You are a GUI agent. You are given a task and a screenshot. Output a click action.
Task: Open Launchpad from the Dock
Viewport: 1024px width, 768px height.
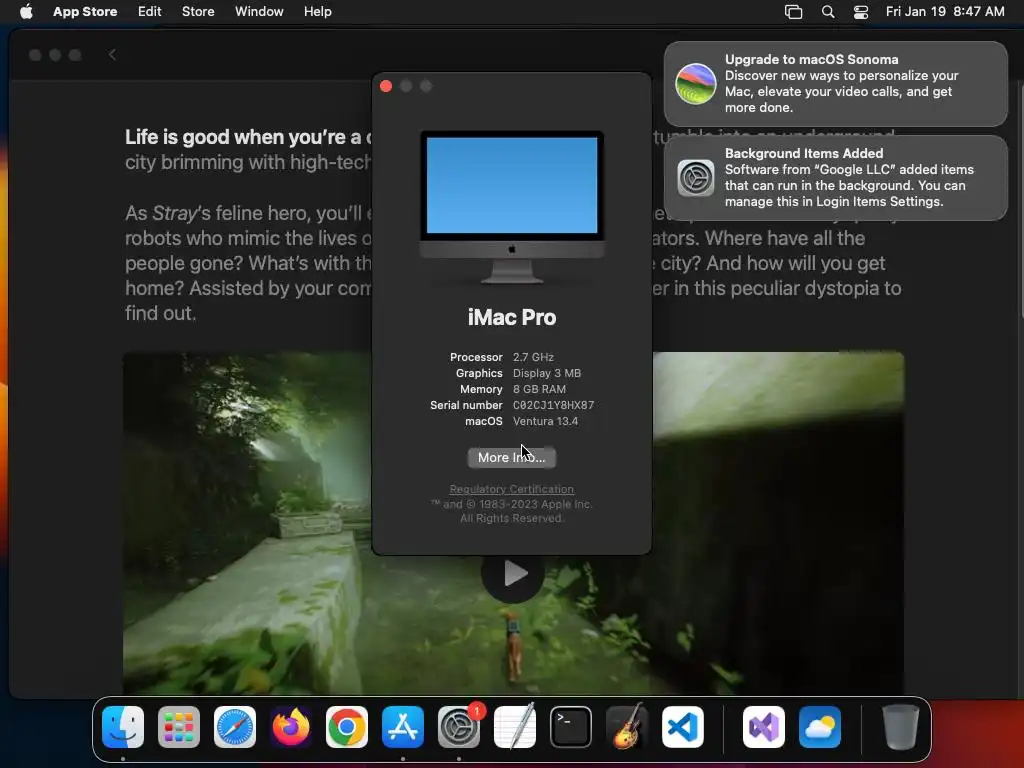179,727
